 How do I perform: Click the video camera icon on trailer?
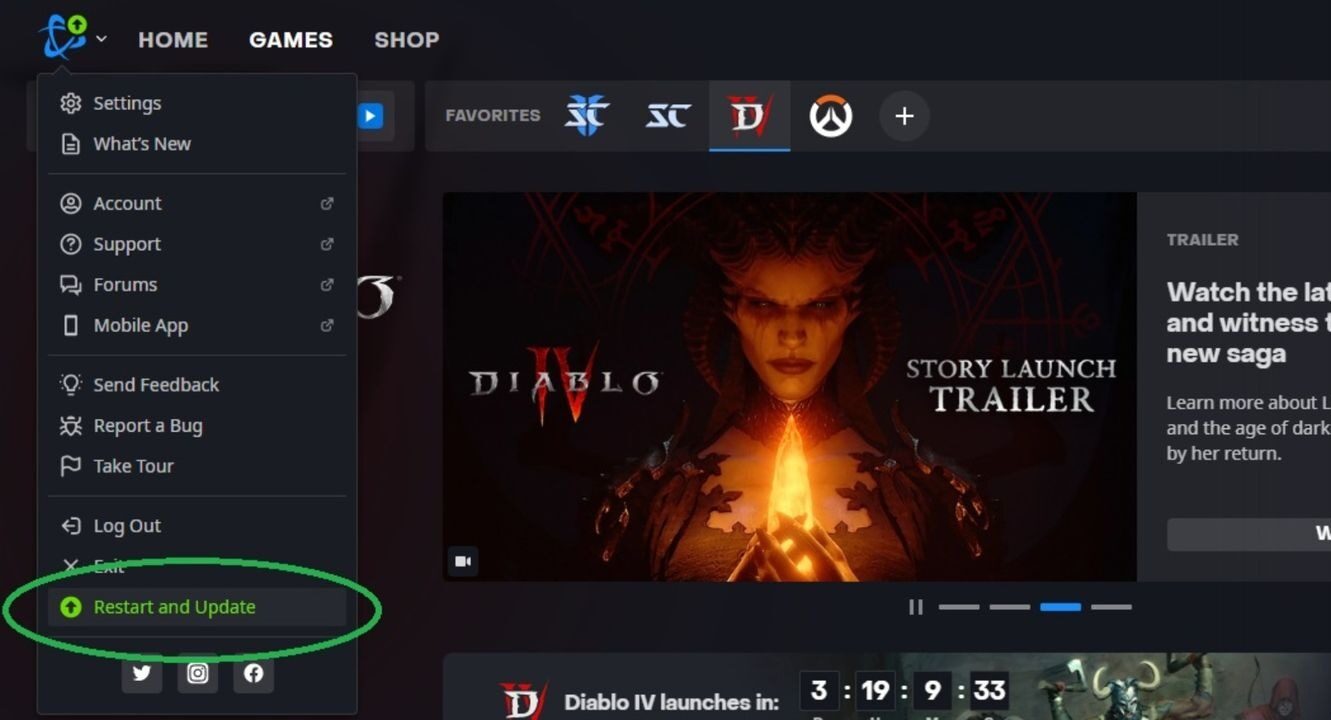click(463, 561)
